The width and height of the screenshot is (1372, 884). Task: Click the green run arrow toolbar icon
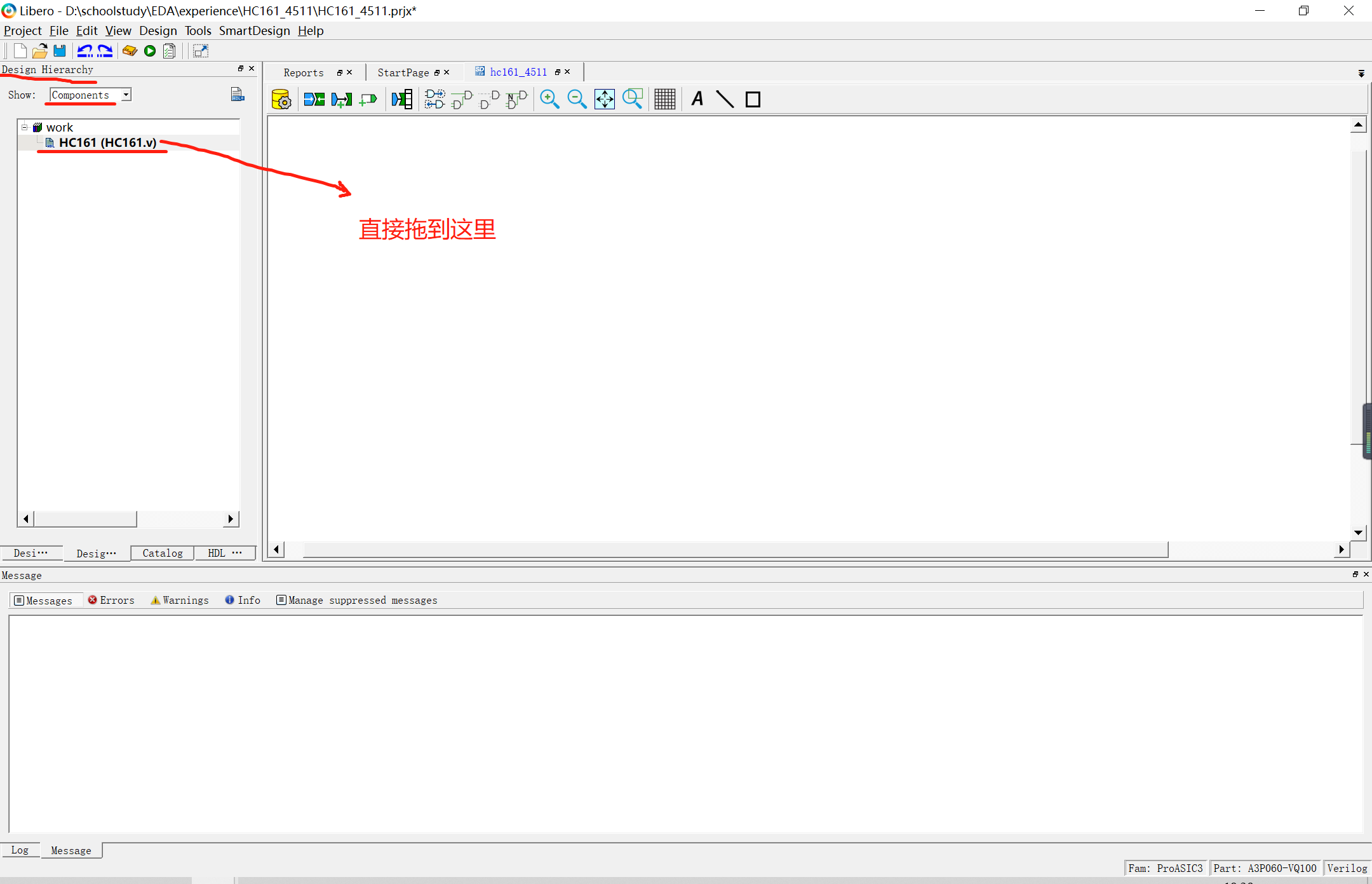(x=150, y=51)
